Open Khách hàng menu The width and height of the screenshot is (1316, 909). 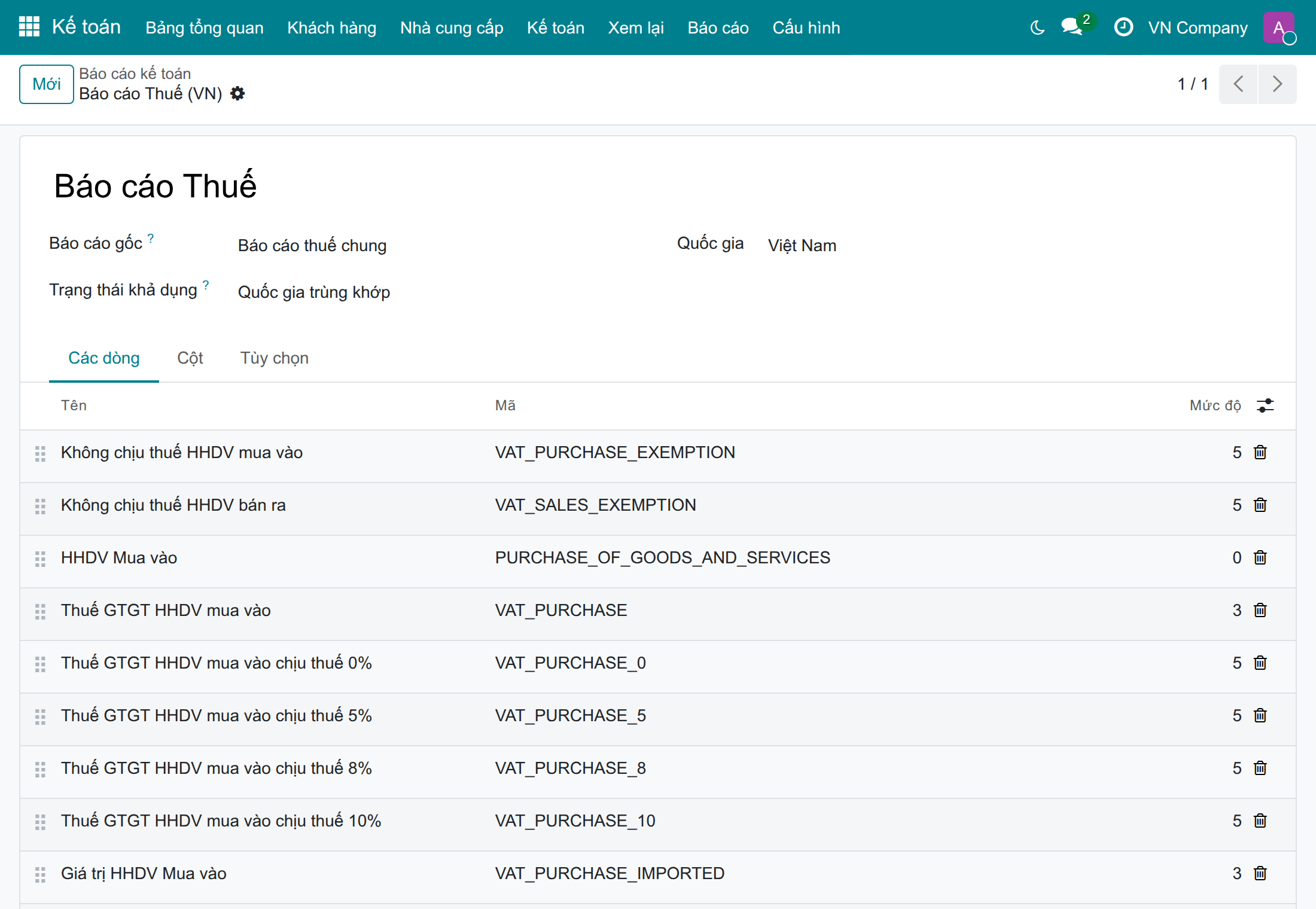coord(332,28)
